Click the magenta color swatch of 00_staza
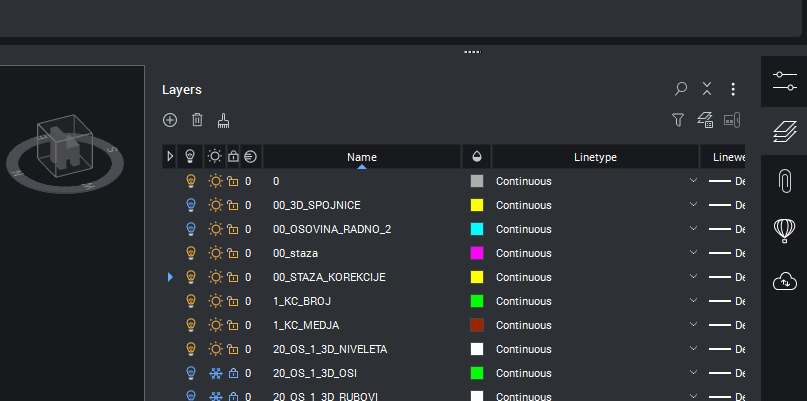This screenshot has width=807, height=401. pos(477,253)
